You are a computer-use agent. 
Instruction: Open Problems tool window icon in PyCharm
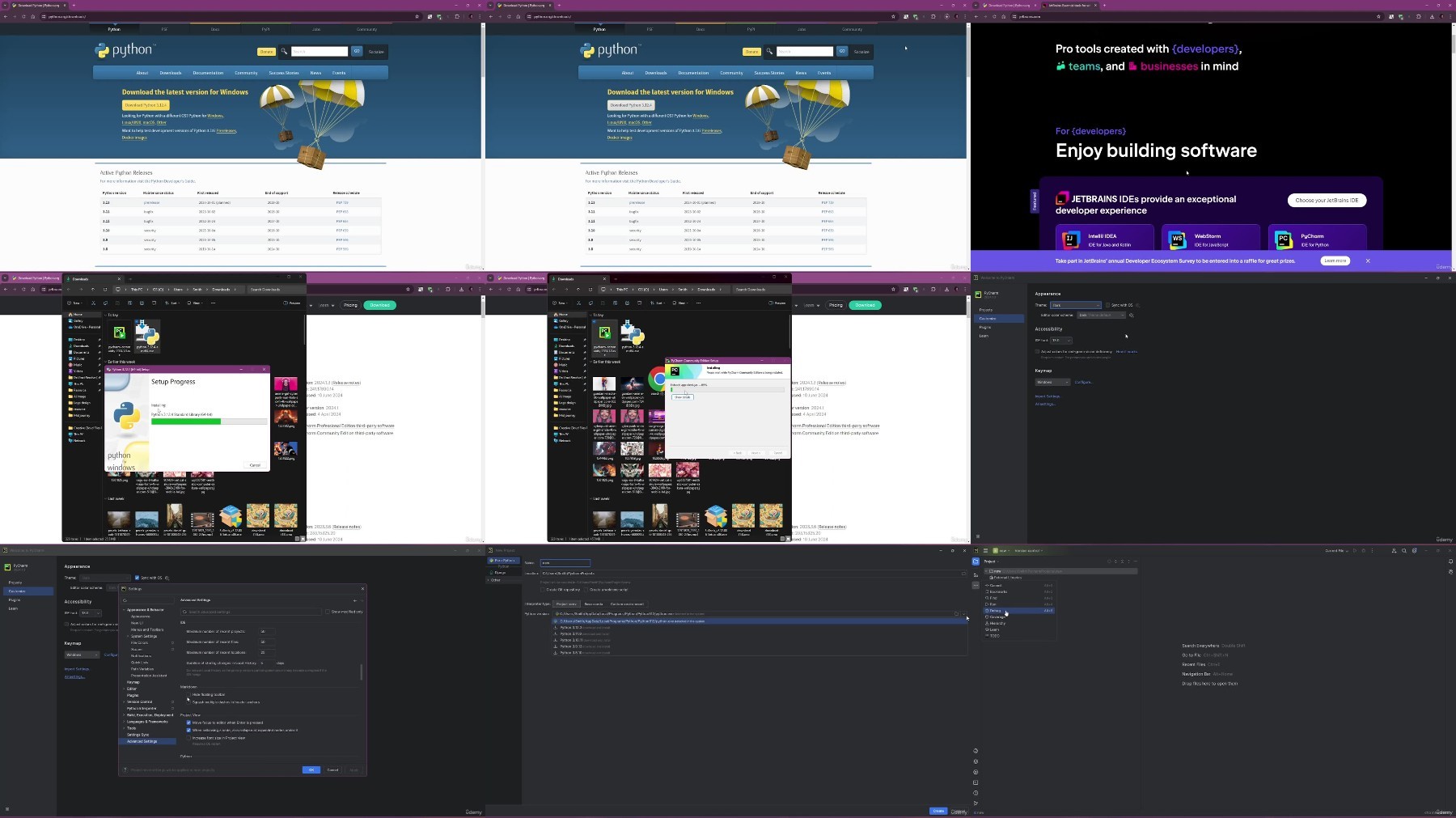(x=976, y=793)
